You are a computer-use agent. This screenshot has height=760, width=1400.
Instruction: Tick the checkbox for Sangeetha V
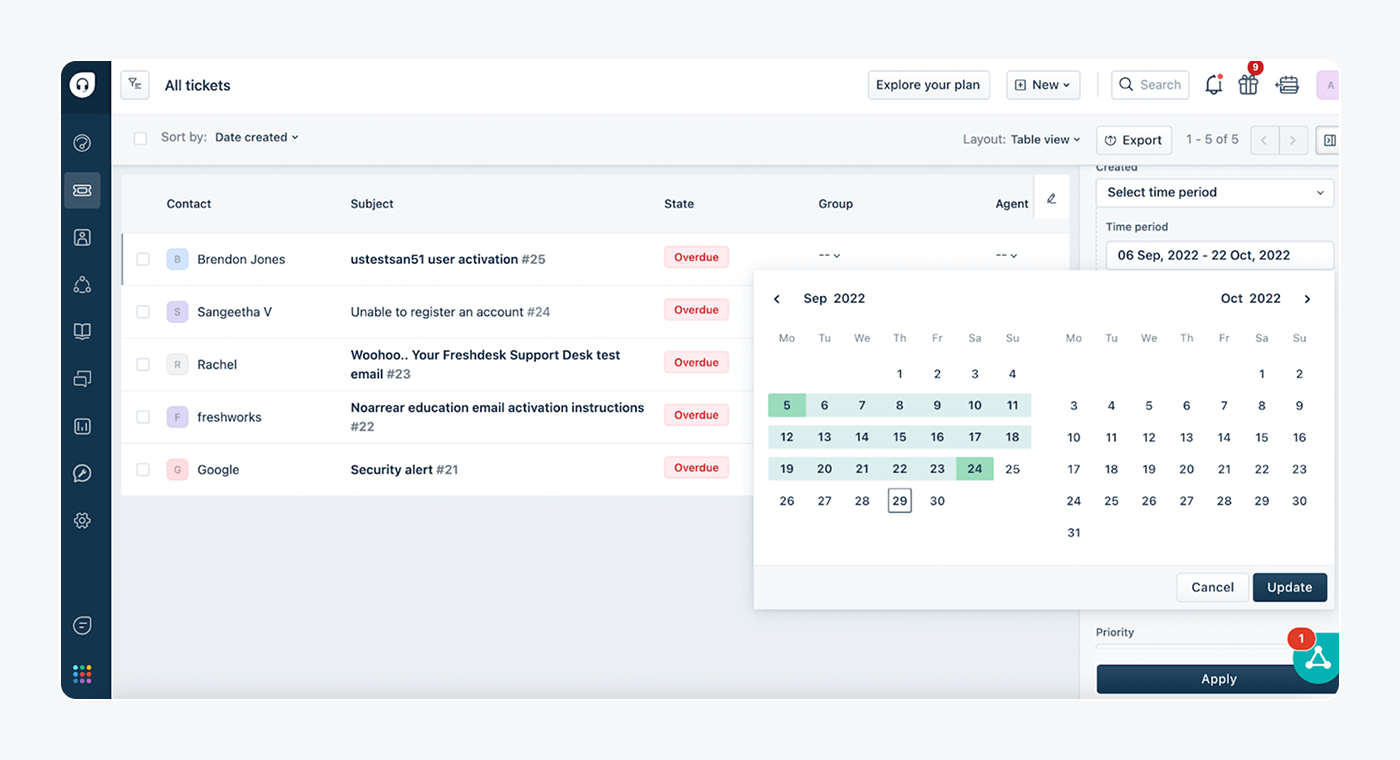pos(143,312)
